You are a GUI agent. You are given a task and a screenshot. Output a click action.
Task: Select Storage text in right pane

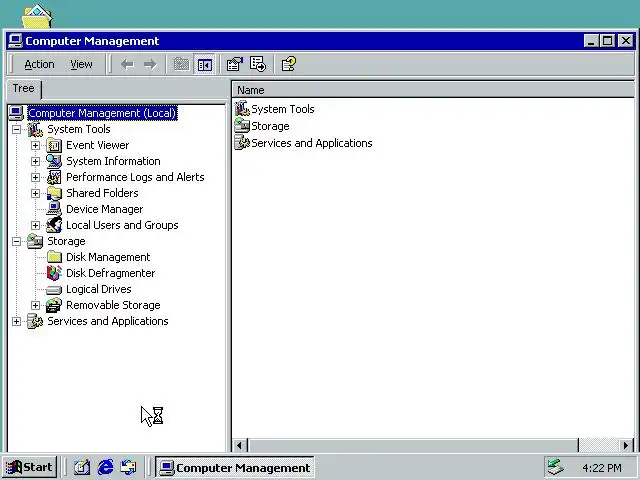(270, 126)
